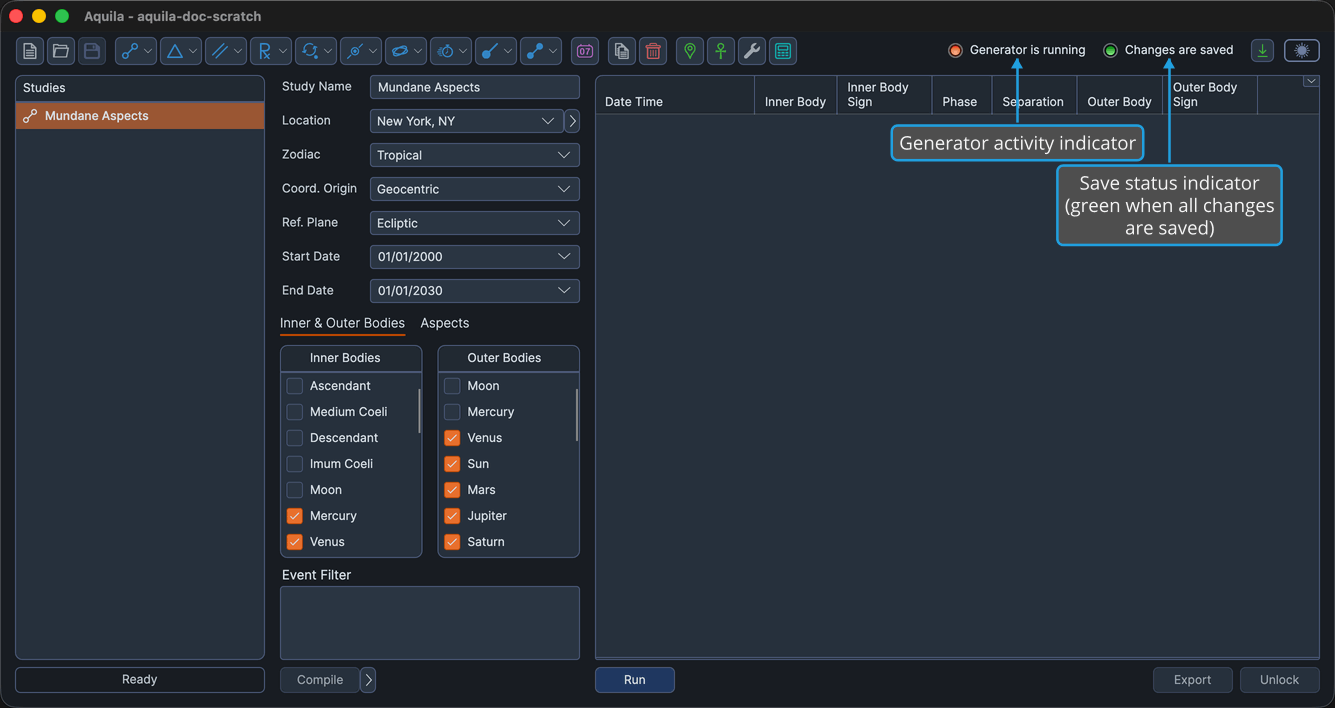Open the Location dropdown showing New York, NY
Screen dimensions: 1335x708
tap(466, 121)
